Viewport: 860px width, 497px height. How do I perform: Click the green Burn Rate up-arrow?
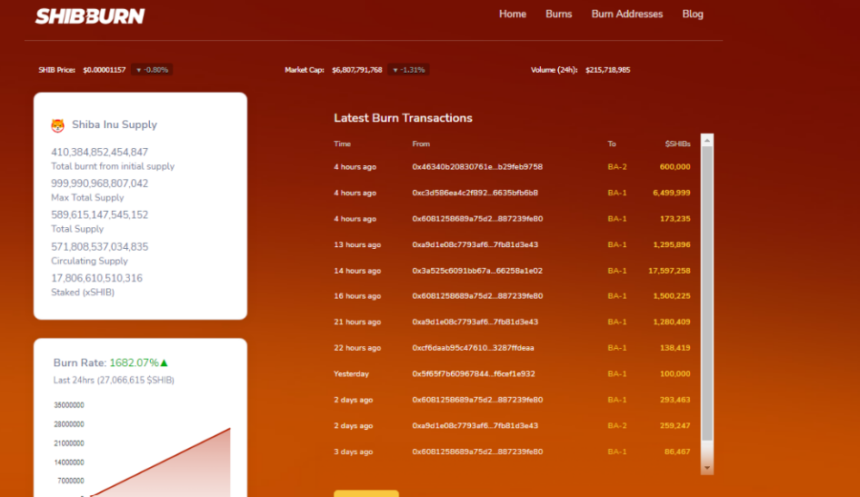[x=164, y=363]
